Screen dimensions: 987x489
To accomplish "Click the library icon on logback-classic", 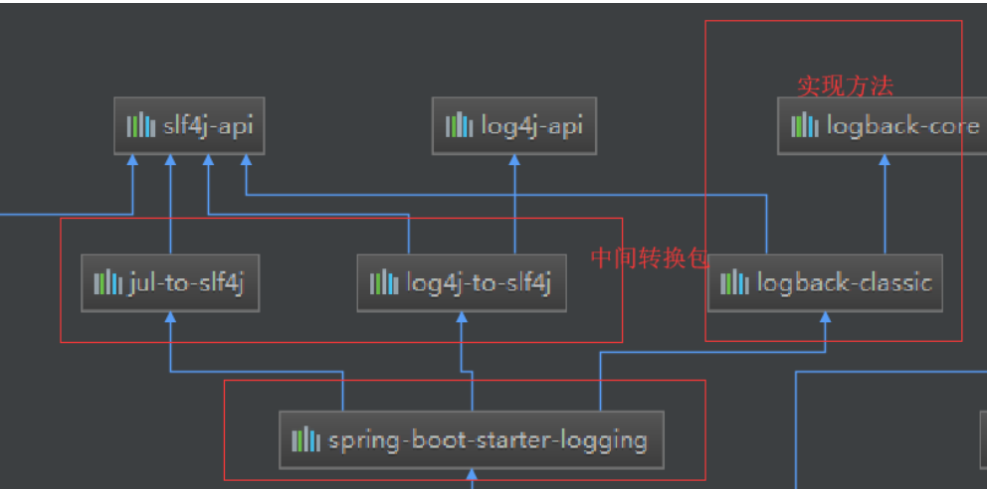I will click(x=735, y=283).
